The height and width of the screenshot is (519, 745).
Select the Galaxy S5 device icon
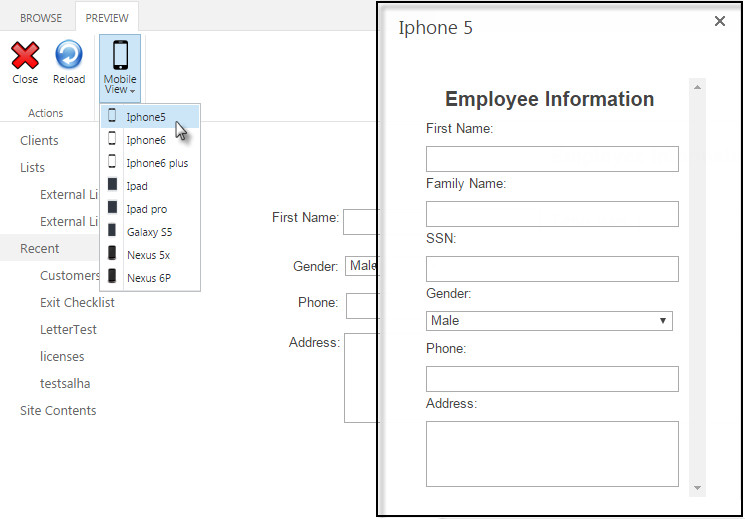click(112, 230)
